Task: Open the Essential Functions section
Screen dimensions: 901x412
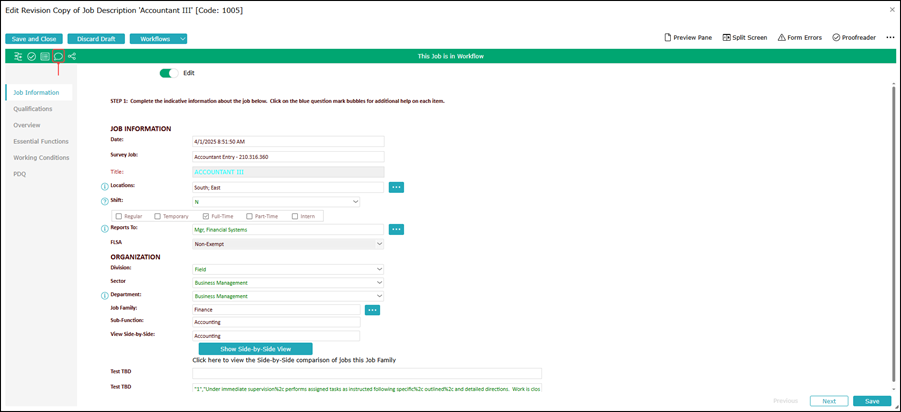Action: click(41, 141)
